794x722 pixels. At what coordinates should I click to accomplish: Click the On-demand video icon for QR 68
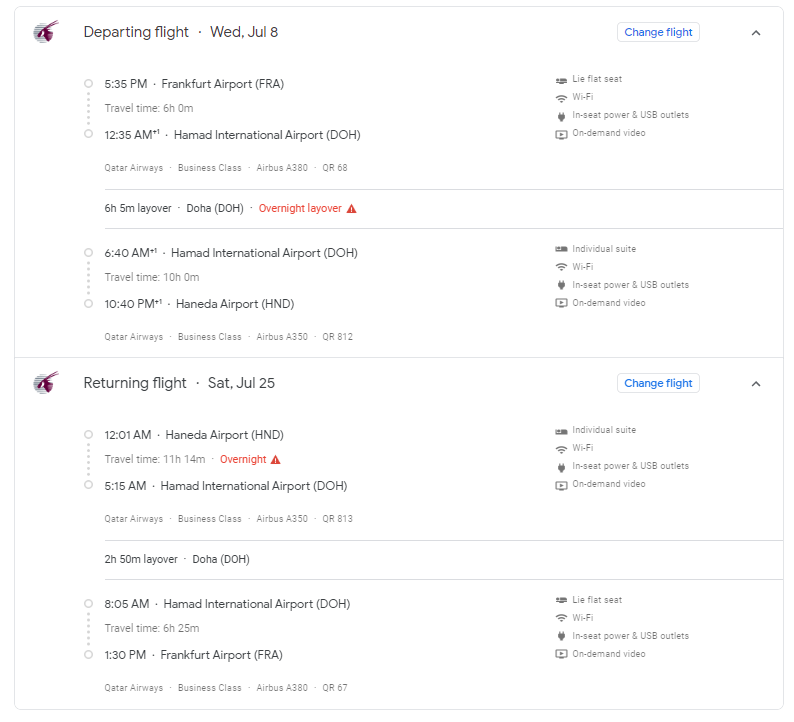point(561,134)
